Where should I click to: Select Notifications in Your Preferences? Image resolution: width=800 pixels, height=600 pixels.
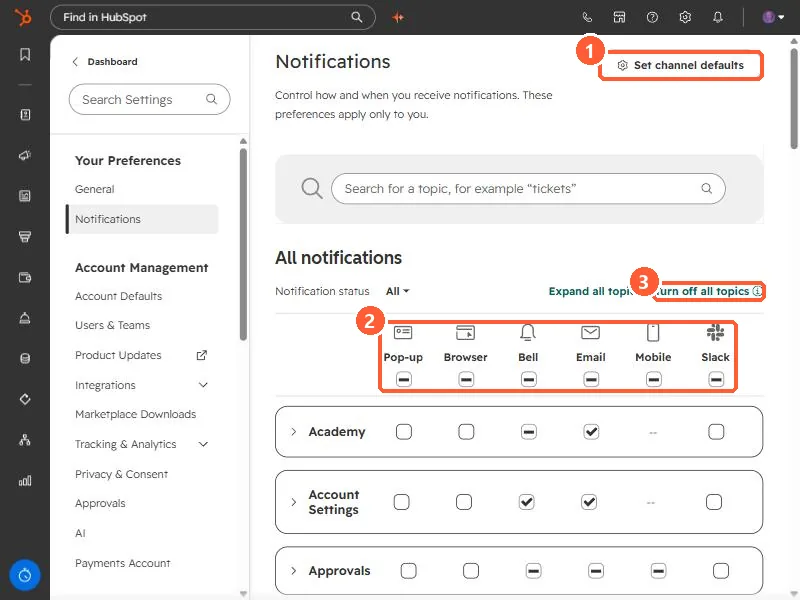[142, 219]
